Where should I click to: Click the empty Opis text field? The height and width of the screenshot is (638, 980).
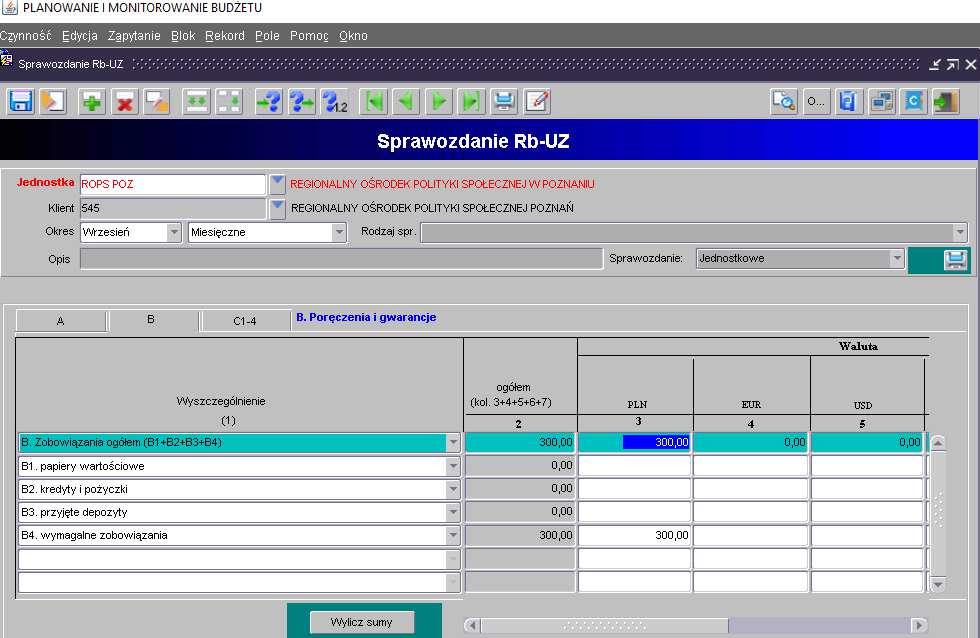341,259
